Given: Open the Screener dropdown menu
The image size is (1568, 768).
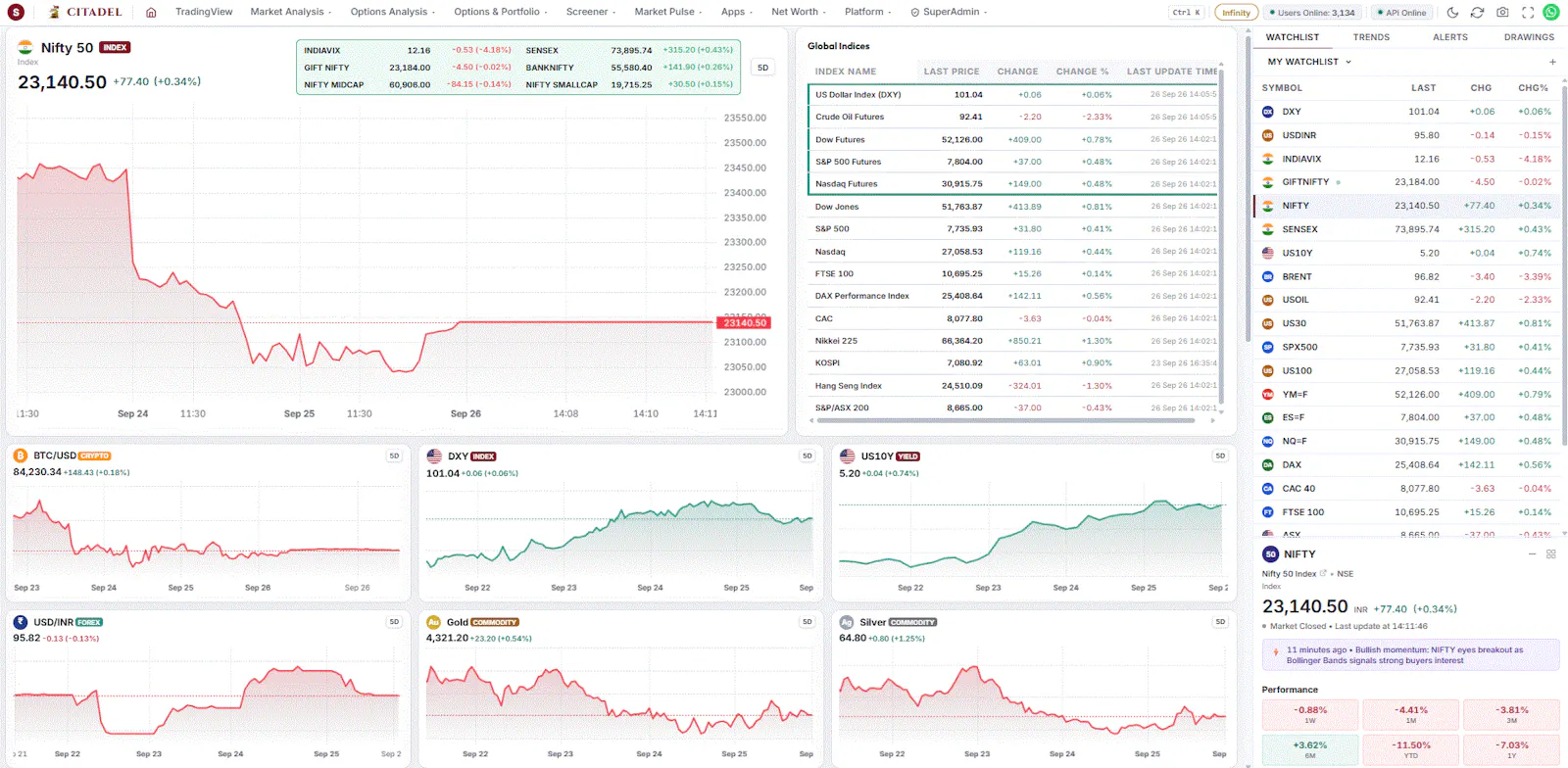Looking at the screenshot, I should point(591,12).
